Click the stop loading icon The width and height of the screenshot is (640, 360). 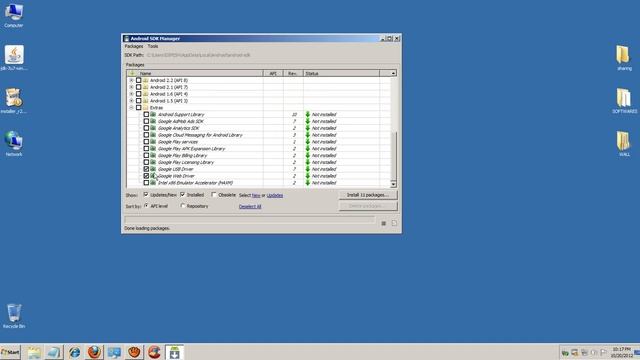tap(384, 223)
